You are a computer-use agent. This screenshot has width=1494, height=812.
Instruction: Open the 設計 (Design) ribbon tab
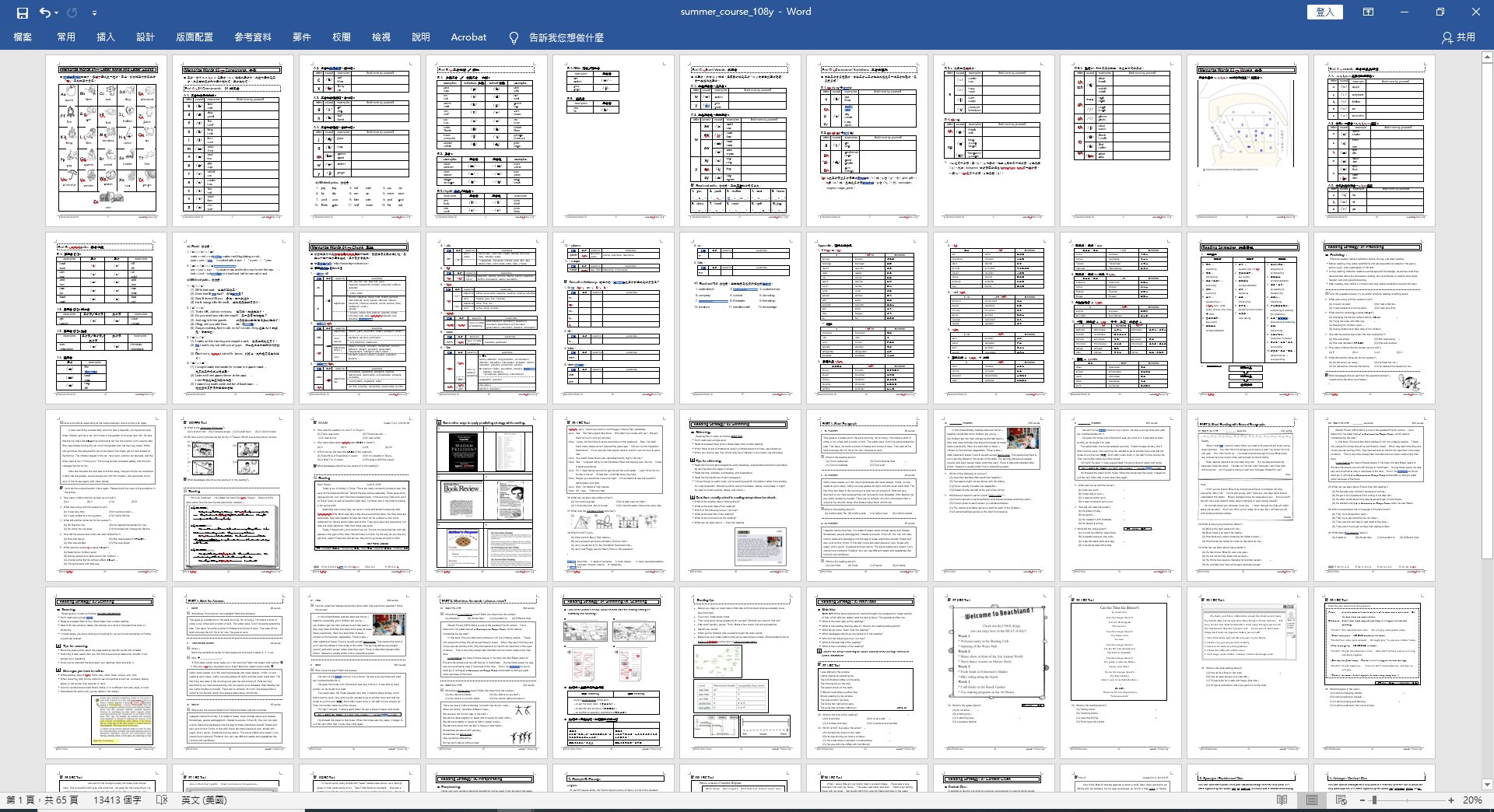(x=146, y=37)
